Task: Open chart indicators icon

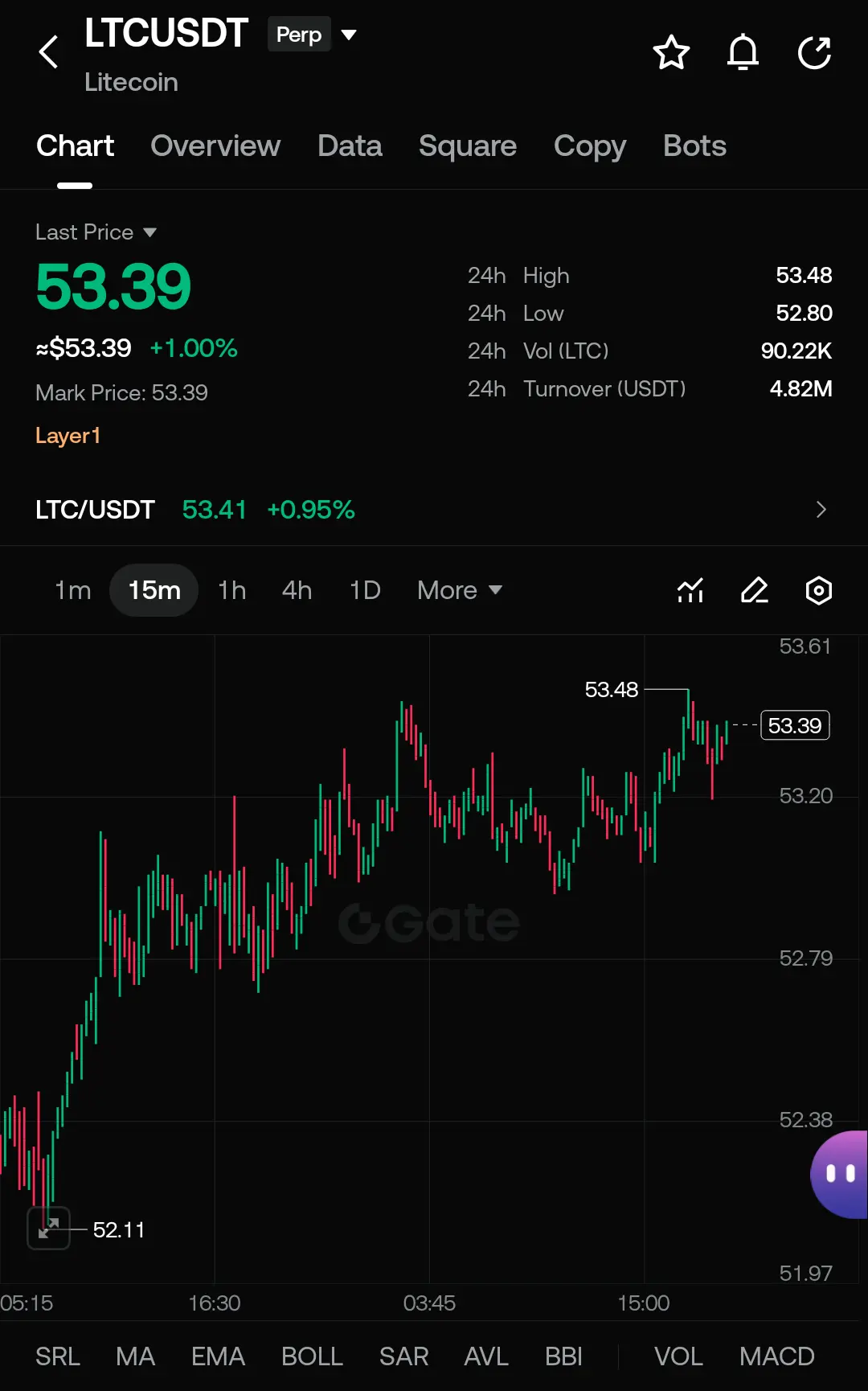Action: [690, 591]
